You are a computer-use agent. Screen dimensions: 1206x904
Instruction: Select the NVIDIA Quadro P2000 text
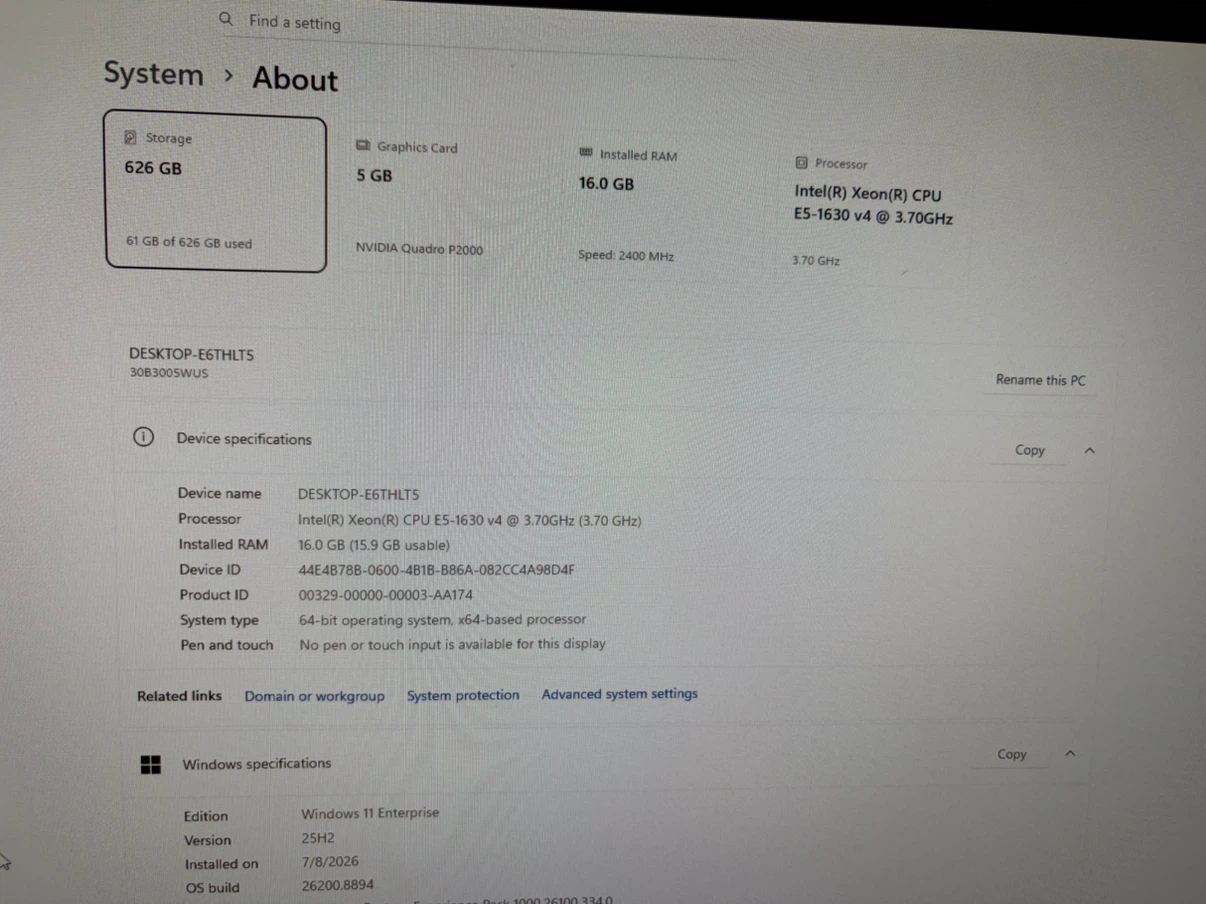419,249
